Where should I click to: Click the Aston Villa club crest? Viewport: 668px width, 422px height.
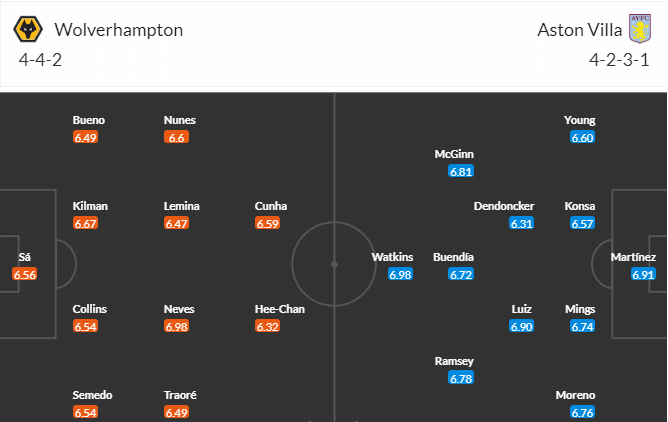[x=640, y=29]
